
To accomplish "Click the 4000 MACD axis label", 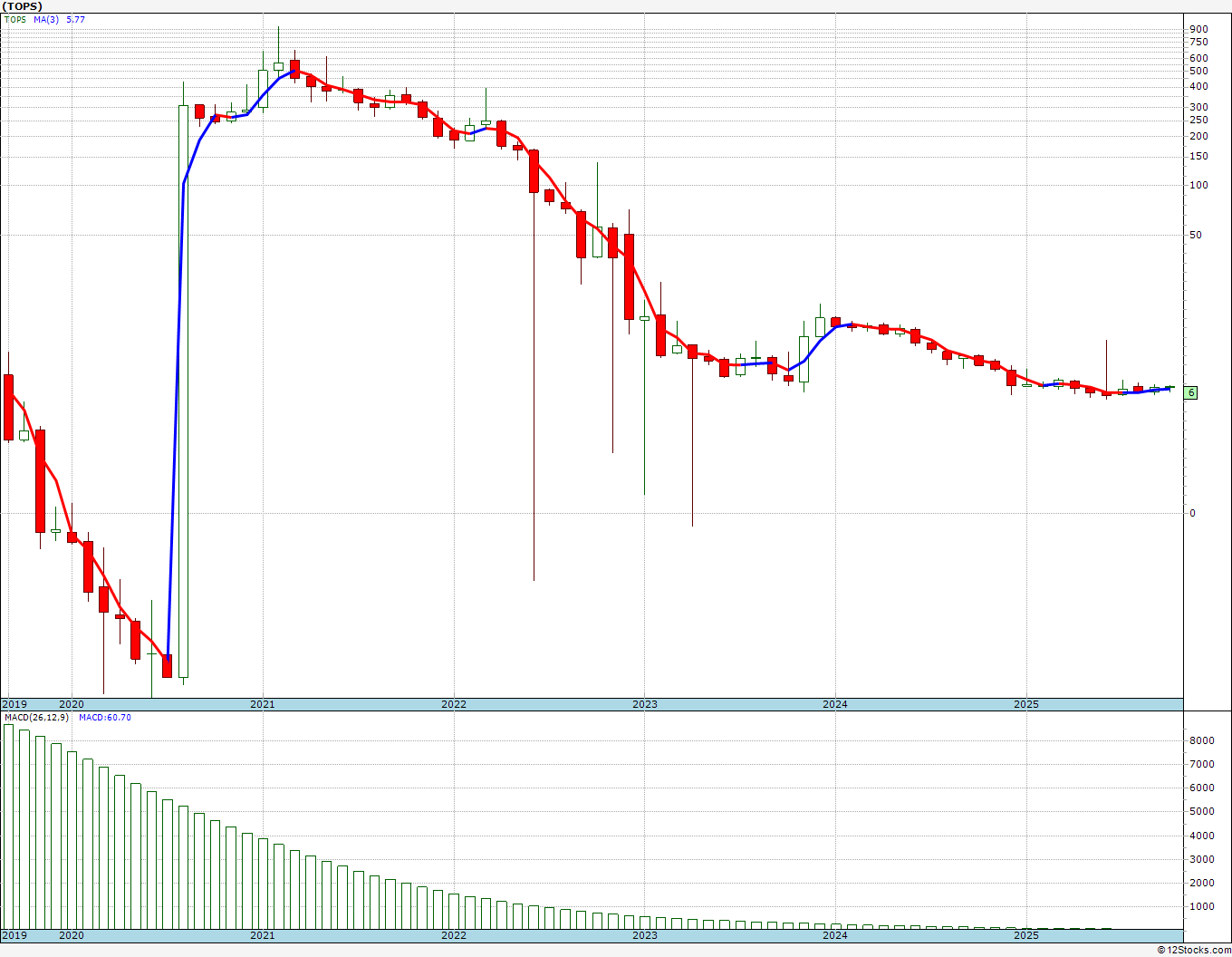I will [1200, 836].
